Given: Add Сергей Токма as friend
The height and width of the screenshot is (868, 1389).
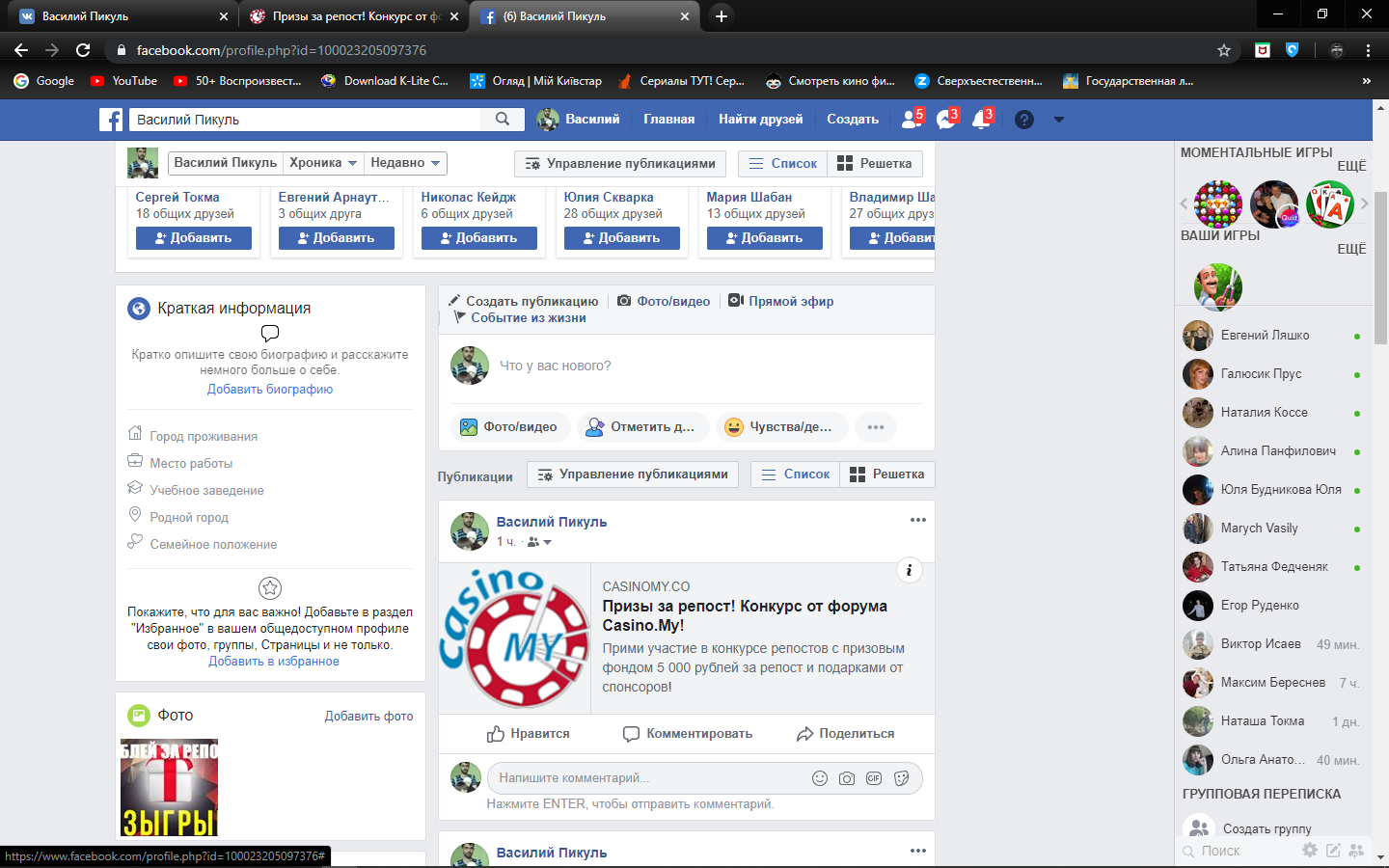Looking at the screenshot, I should (x=194, y=238).
